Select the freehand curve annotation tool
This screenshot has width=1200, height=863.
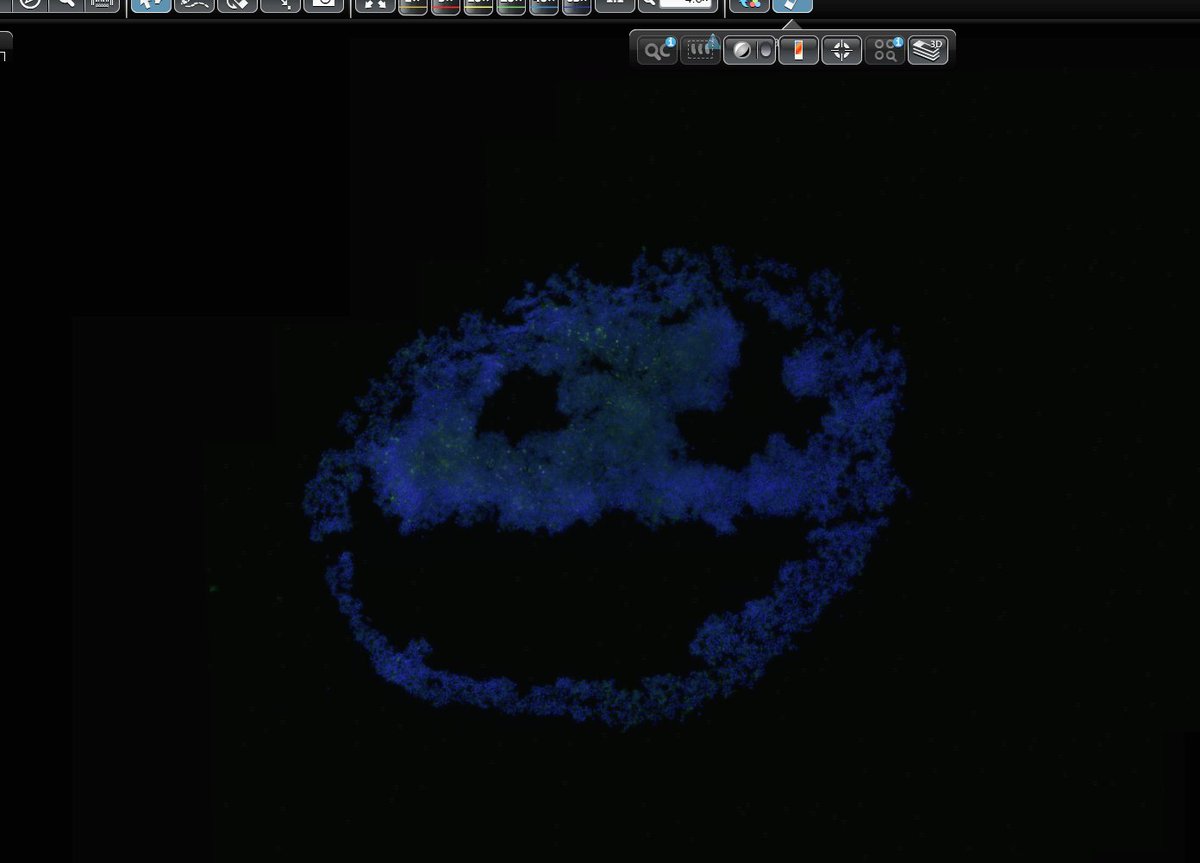pyautogui.click(x=194, y=4)
